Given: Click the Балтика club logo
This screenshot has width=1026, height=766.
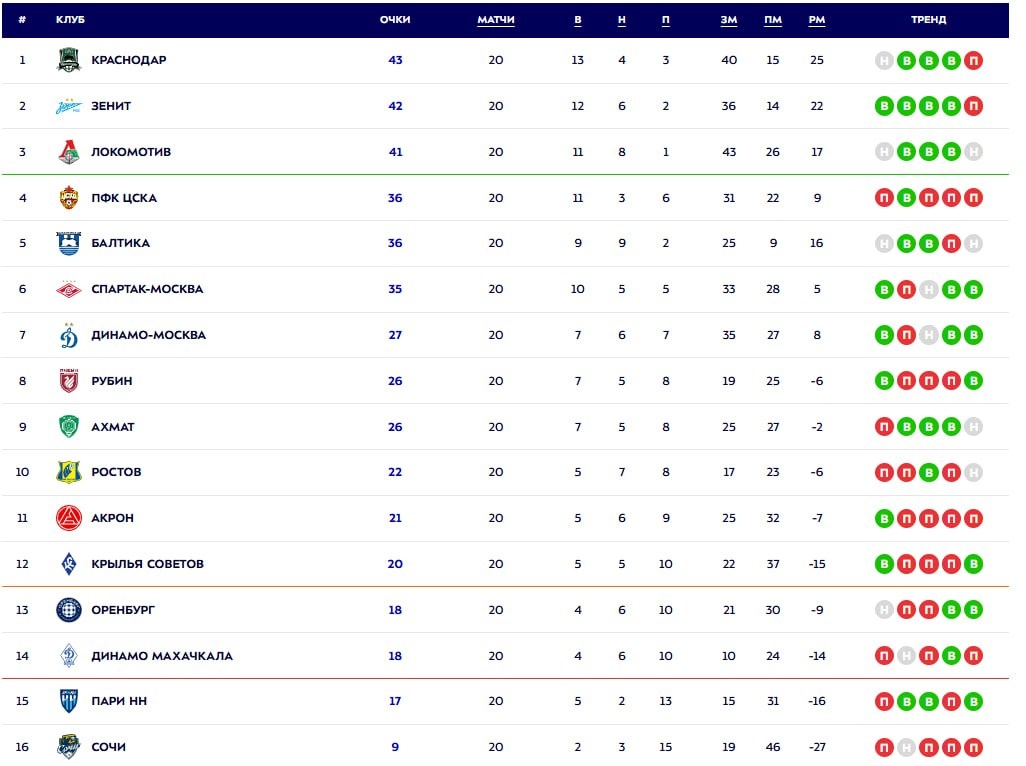Looking at the screenshot, I should pyautogui.click(x=68, y=243).
